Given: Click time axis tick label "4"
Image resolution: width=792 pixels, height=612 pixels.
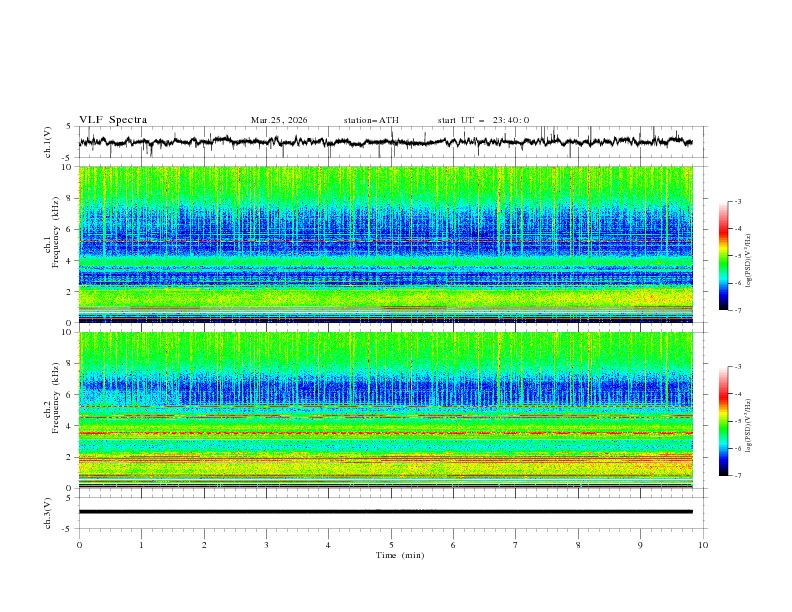Looking at the screenshot, I should pyautogui.click(x=328, y=545).
